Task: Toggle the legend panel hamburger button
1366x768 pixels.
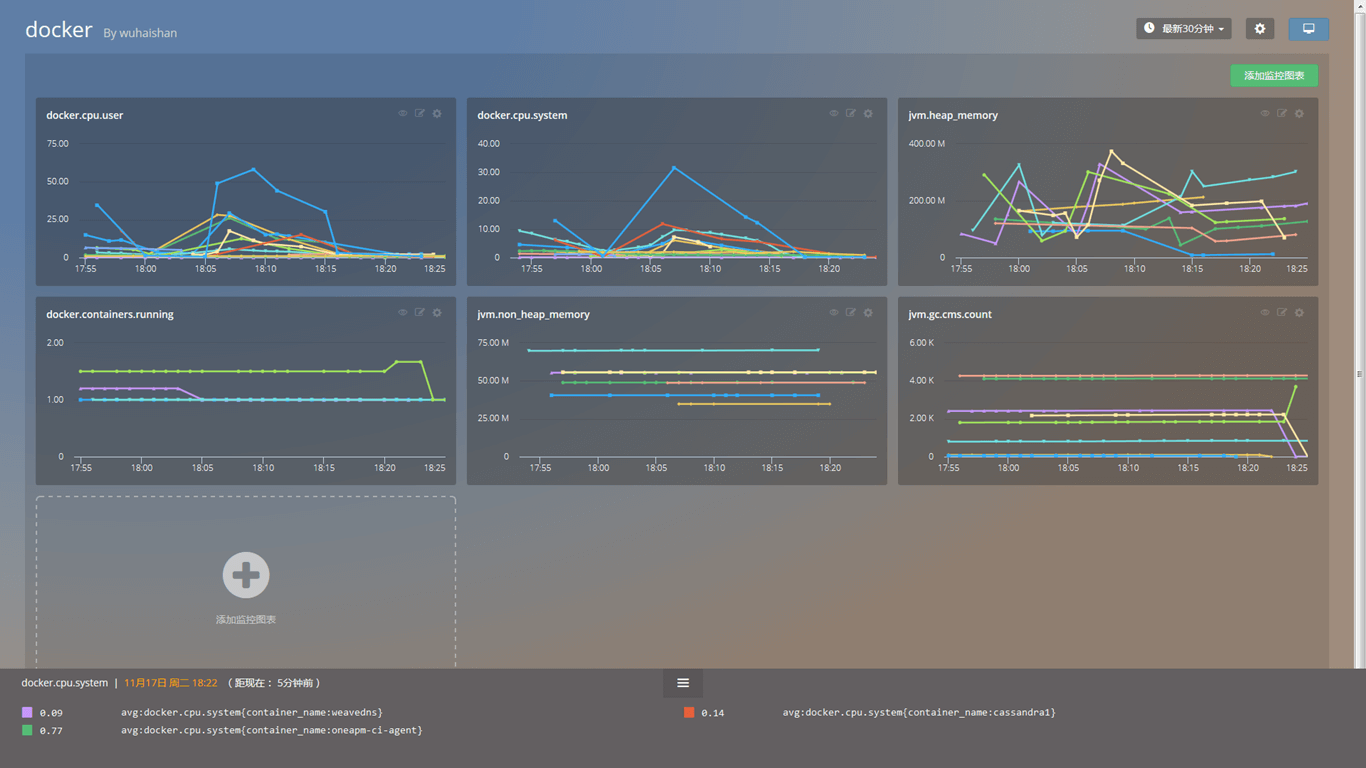Action: (683, 683)
